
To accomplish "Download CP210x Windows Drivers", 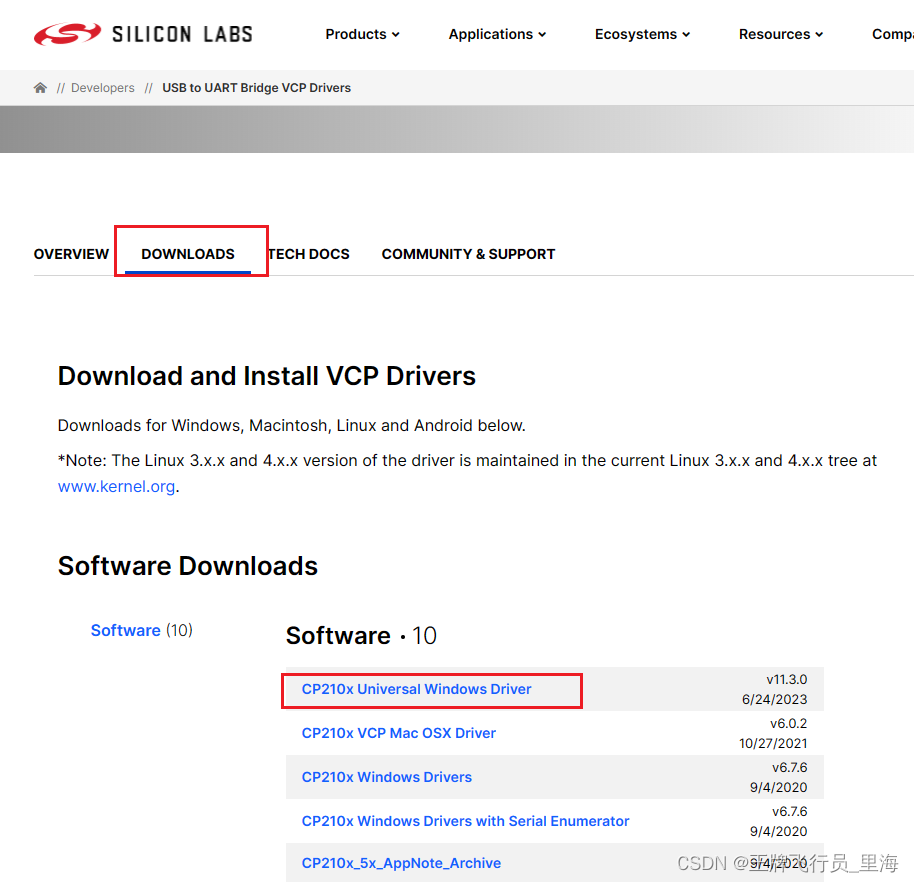I will coord(386,777).
